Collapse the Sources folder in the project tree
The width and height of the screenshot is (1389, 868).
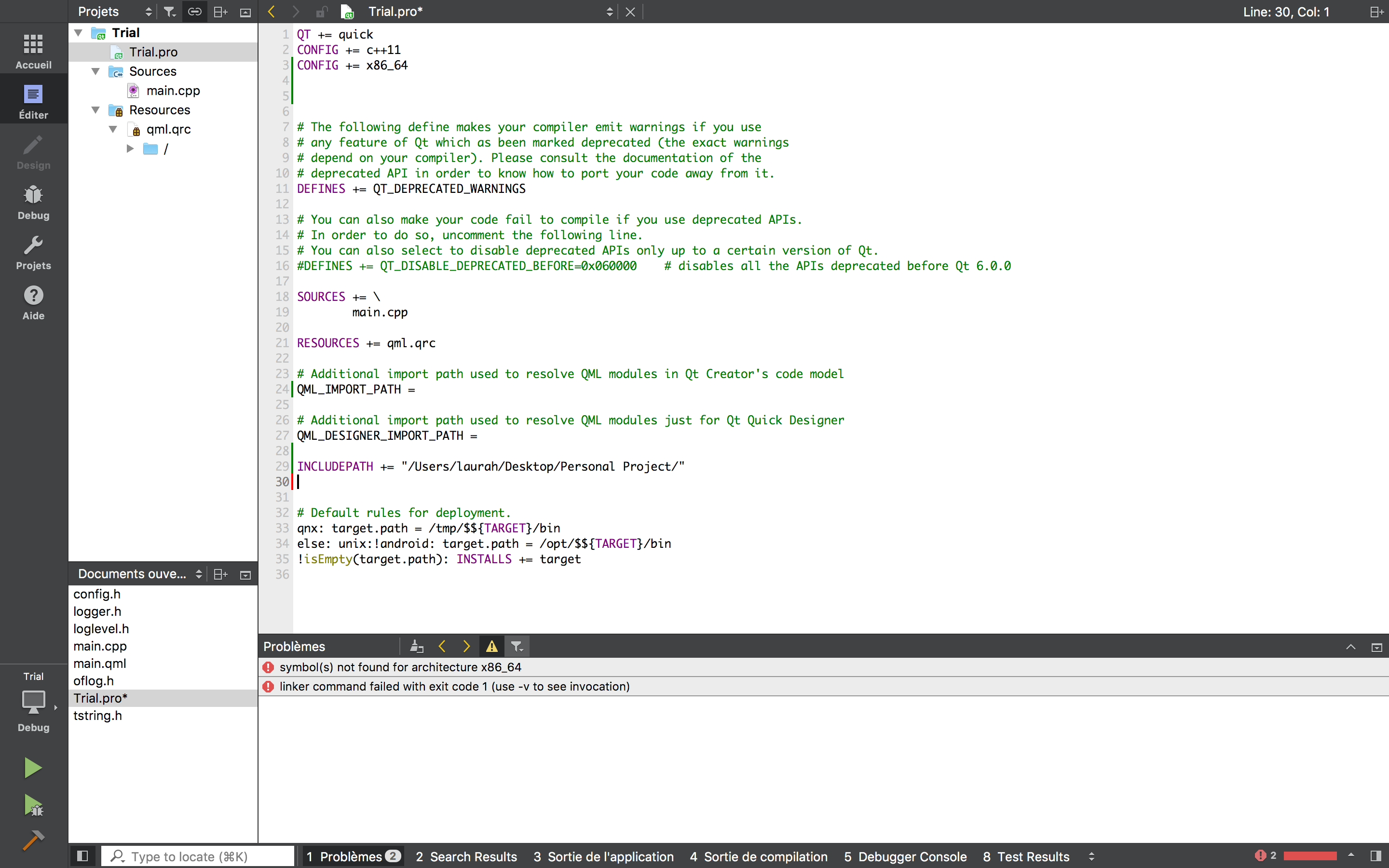(x=96, y=71)
